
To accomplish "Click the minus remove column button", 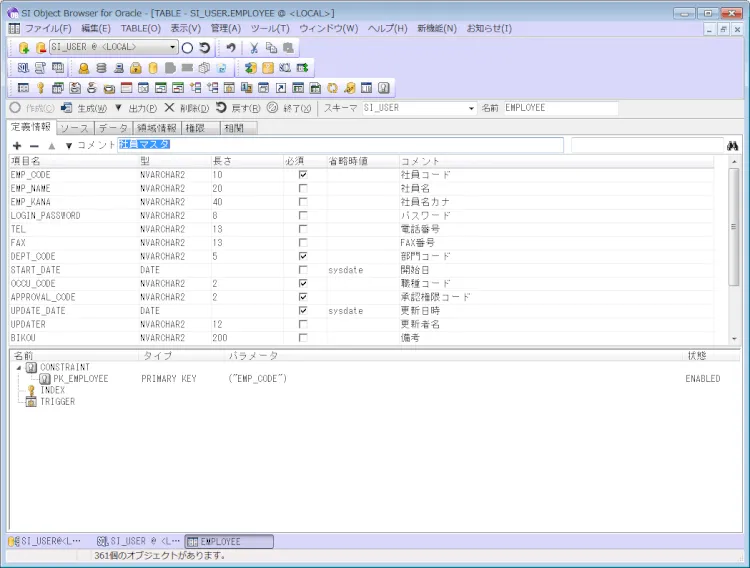I will coord(34,145).
